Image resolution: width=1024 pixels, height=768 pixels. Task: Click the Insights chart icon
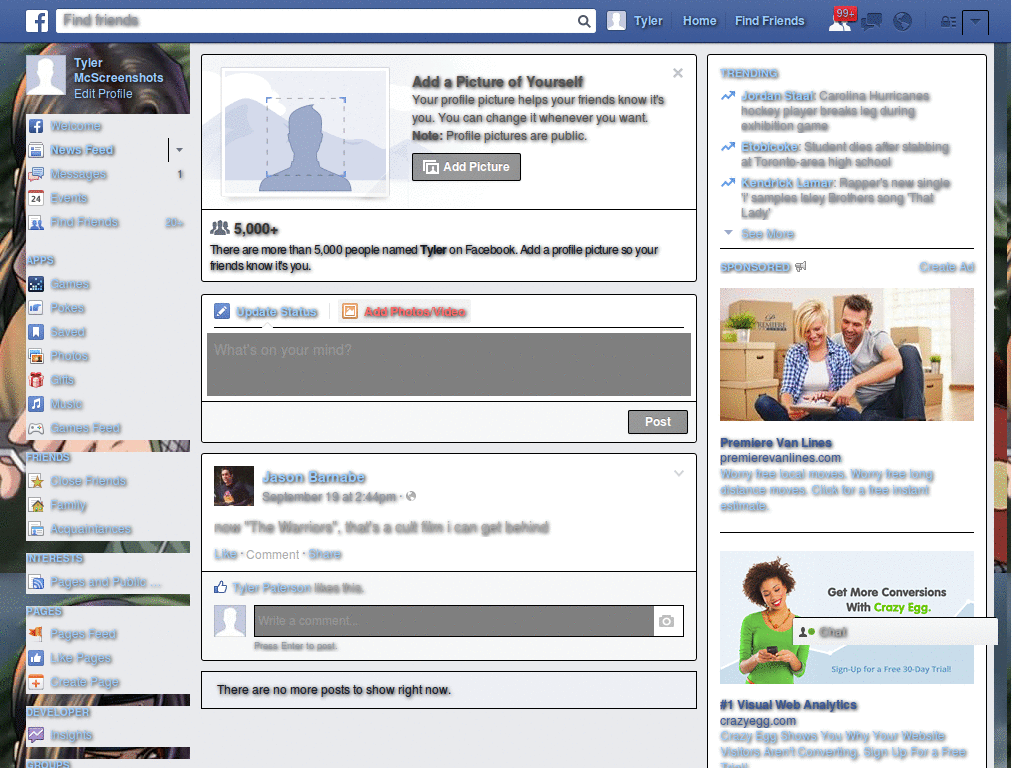[36, 735]
